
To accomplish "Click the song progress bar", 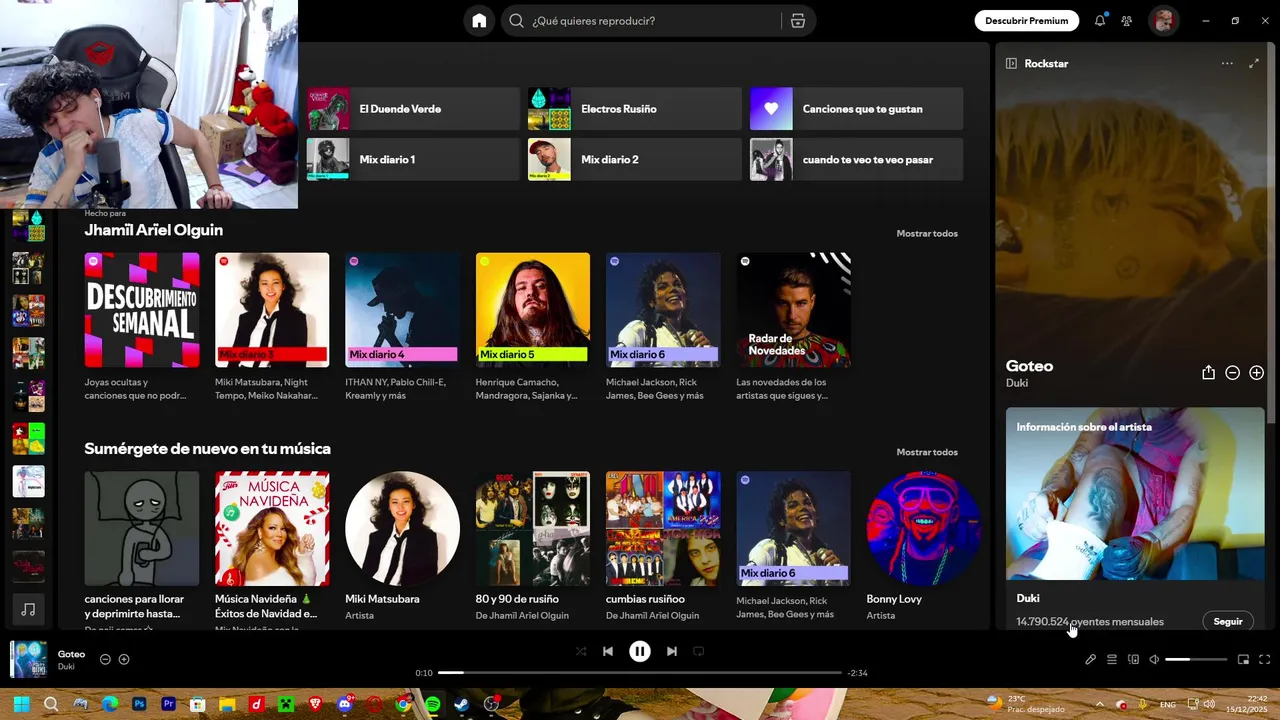I will (640, 673).
